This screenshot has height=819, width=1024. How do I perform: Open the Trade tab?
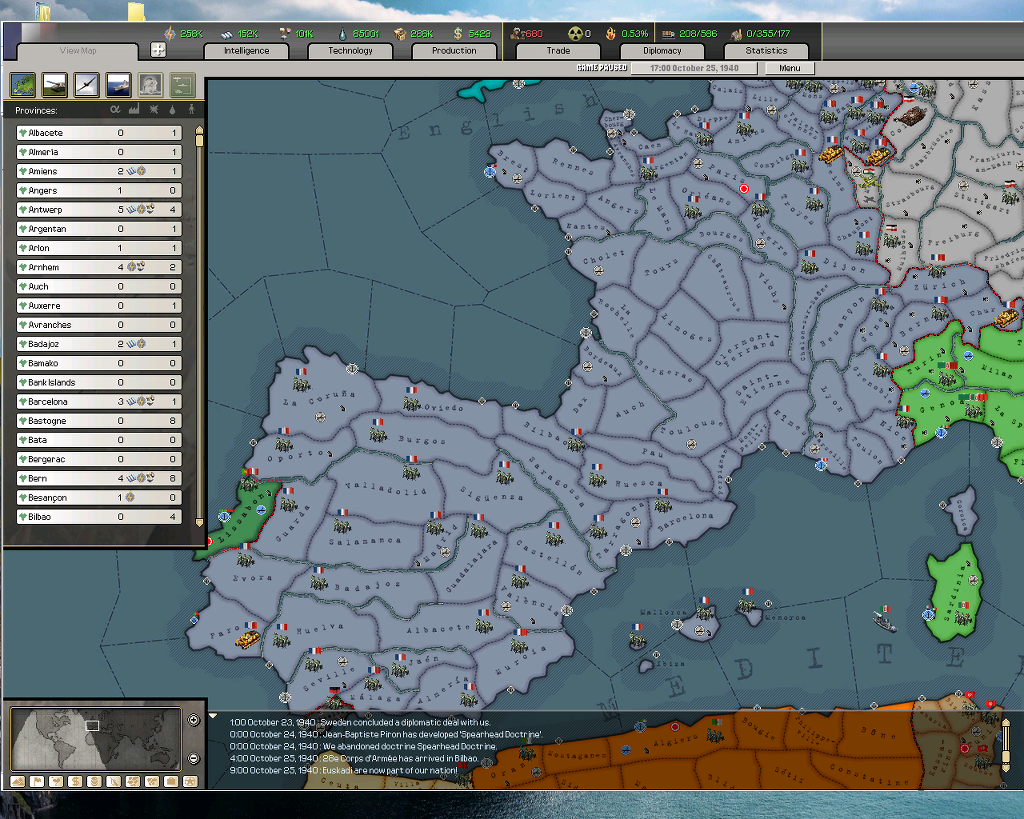click(x=558, y=51)
